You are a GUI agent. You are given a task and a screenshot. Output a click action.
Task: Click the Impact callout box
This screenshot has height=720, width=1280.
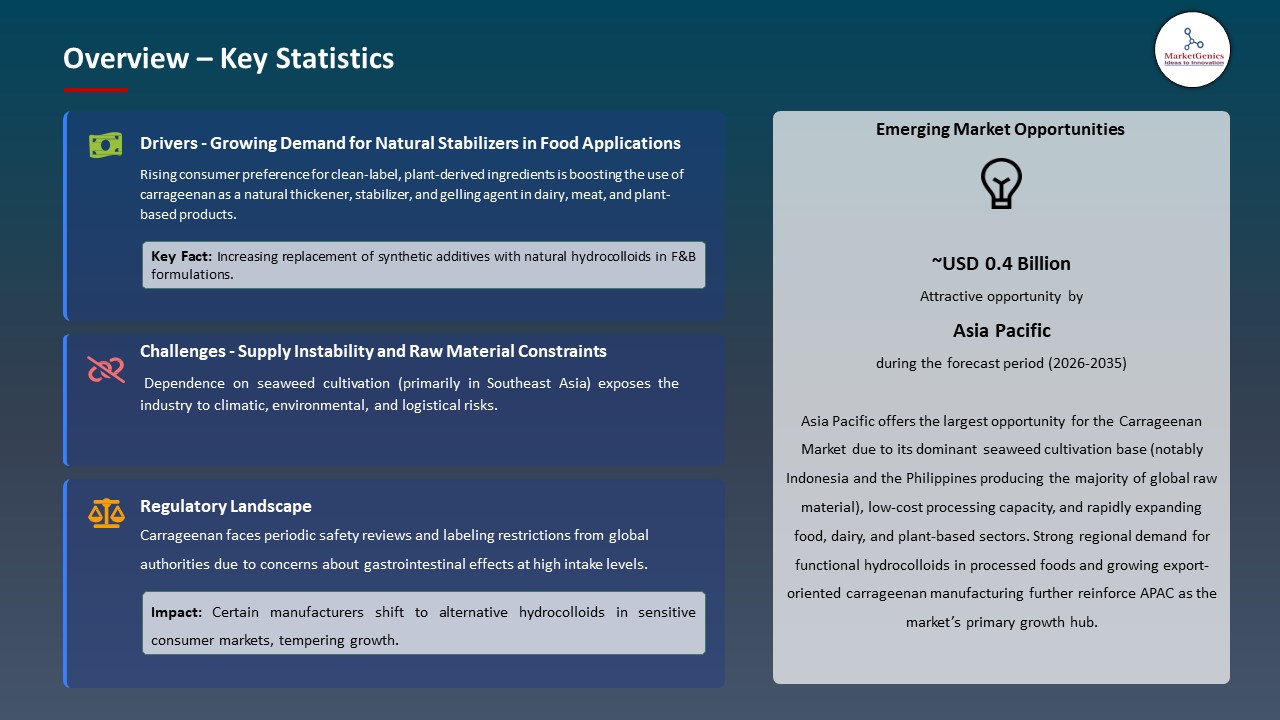click(x=423, y=625)
